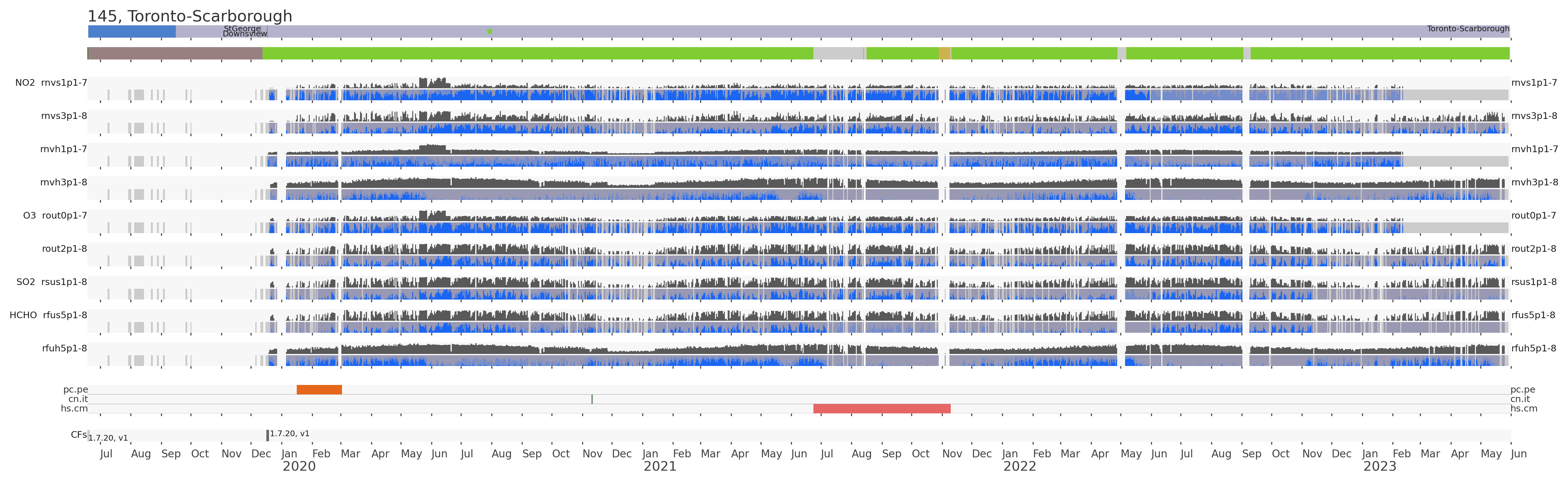
Task: Click the red hs.cm event bar
Action: pyautogui.click(x=881, y=409)
